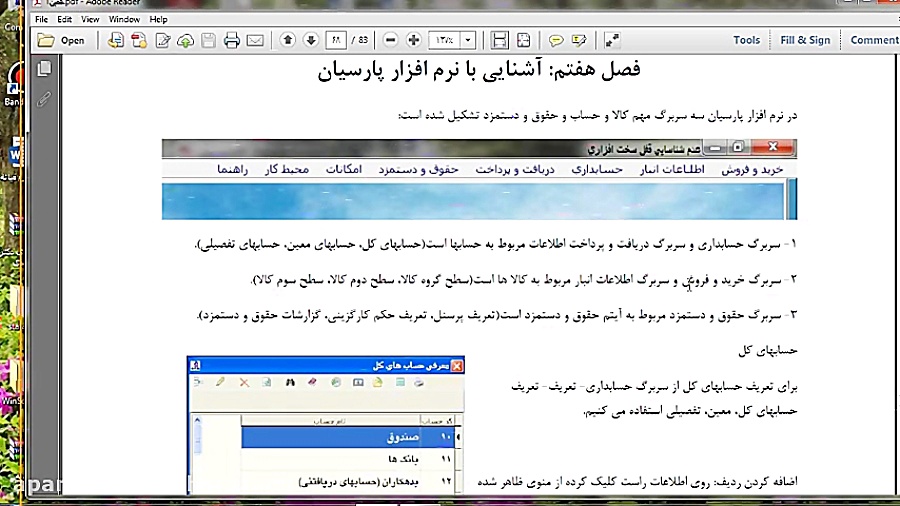Click the 'صندوق' highlighted row in accounts table
Image resolution: width=900 pixels, height=506 pixels.
click(x=348, y=437)
